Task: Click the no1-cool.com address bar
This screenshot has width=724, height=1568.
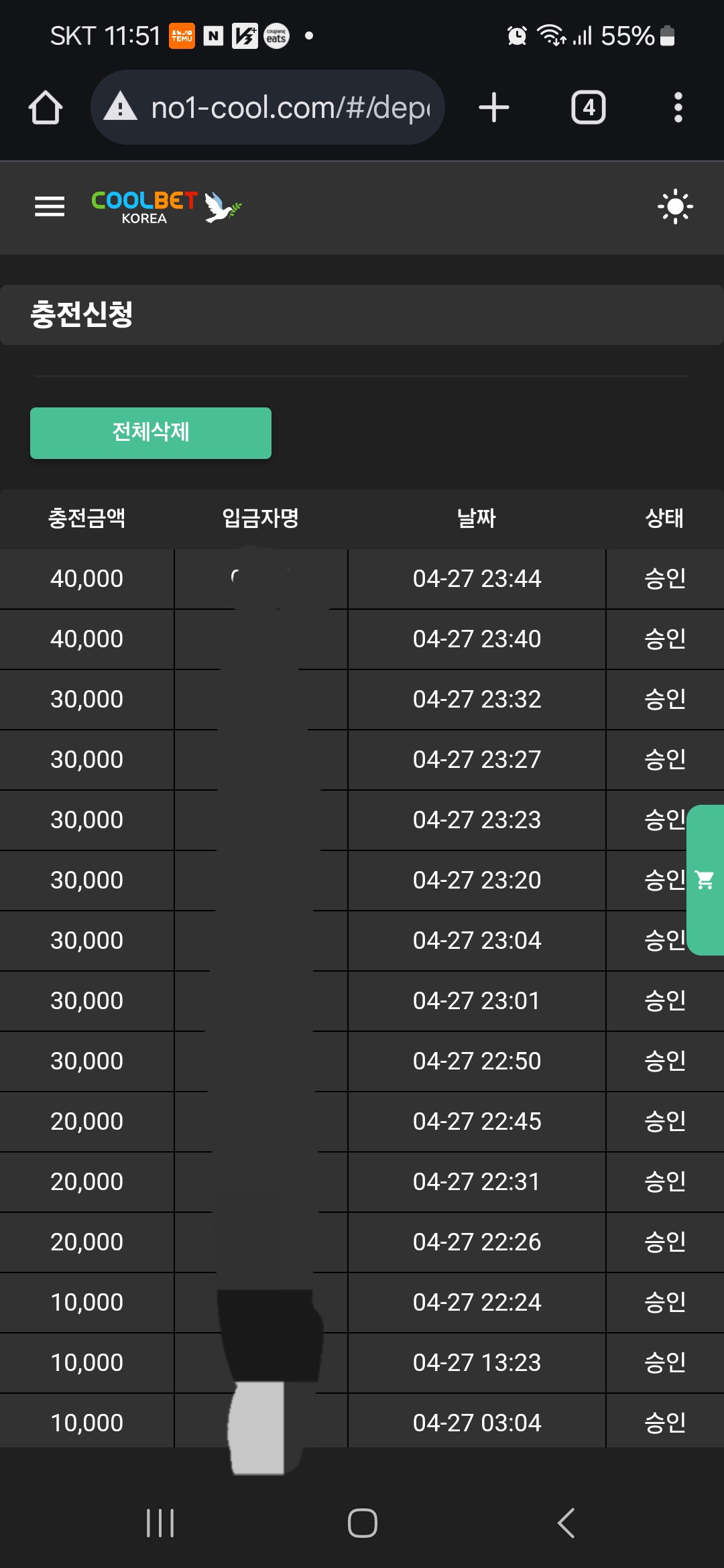Action: [290, 108]
